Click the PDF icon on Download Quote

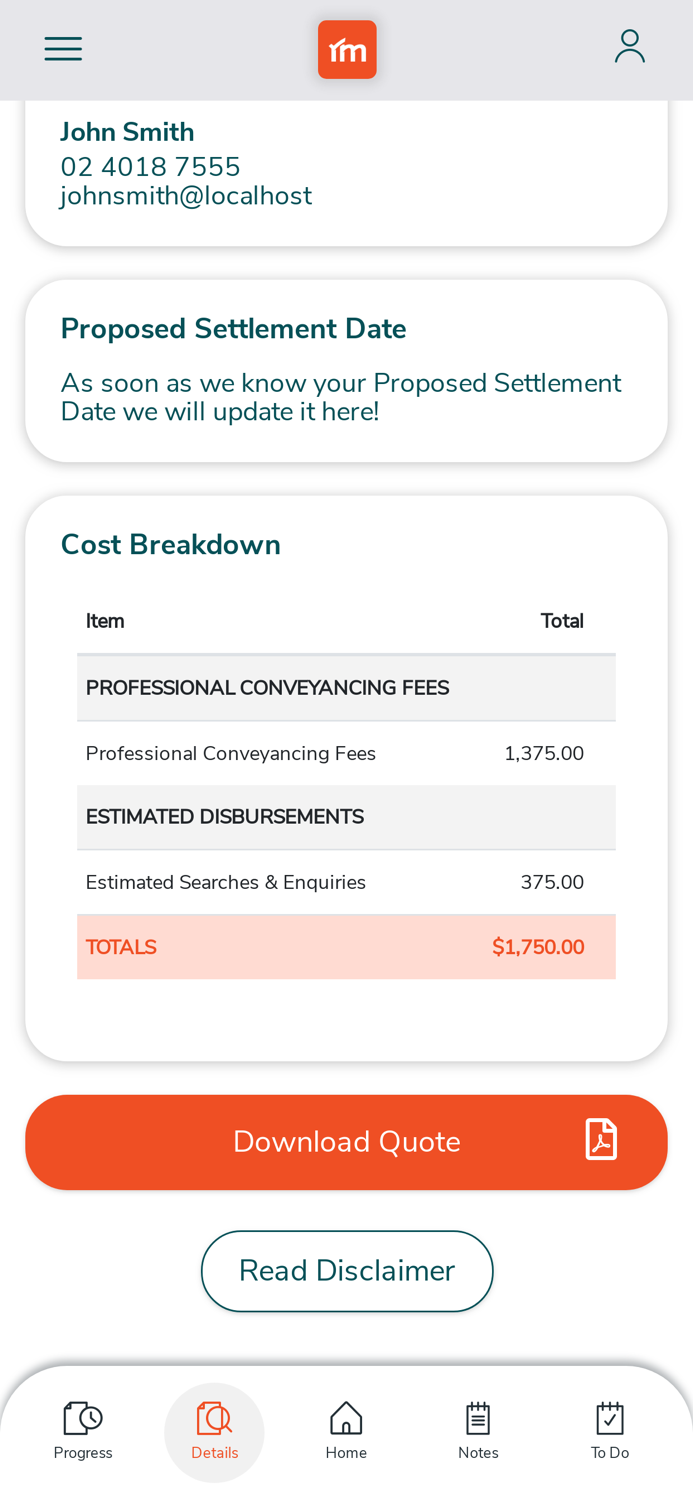pyautogui.click(x=601, y=1138)
